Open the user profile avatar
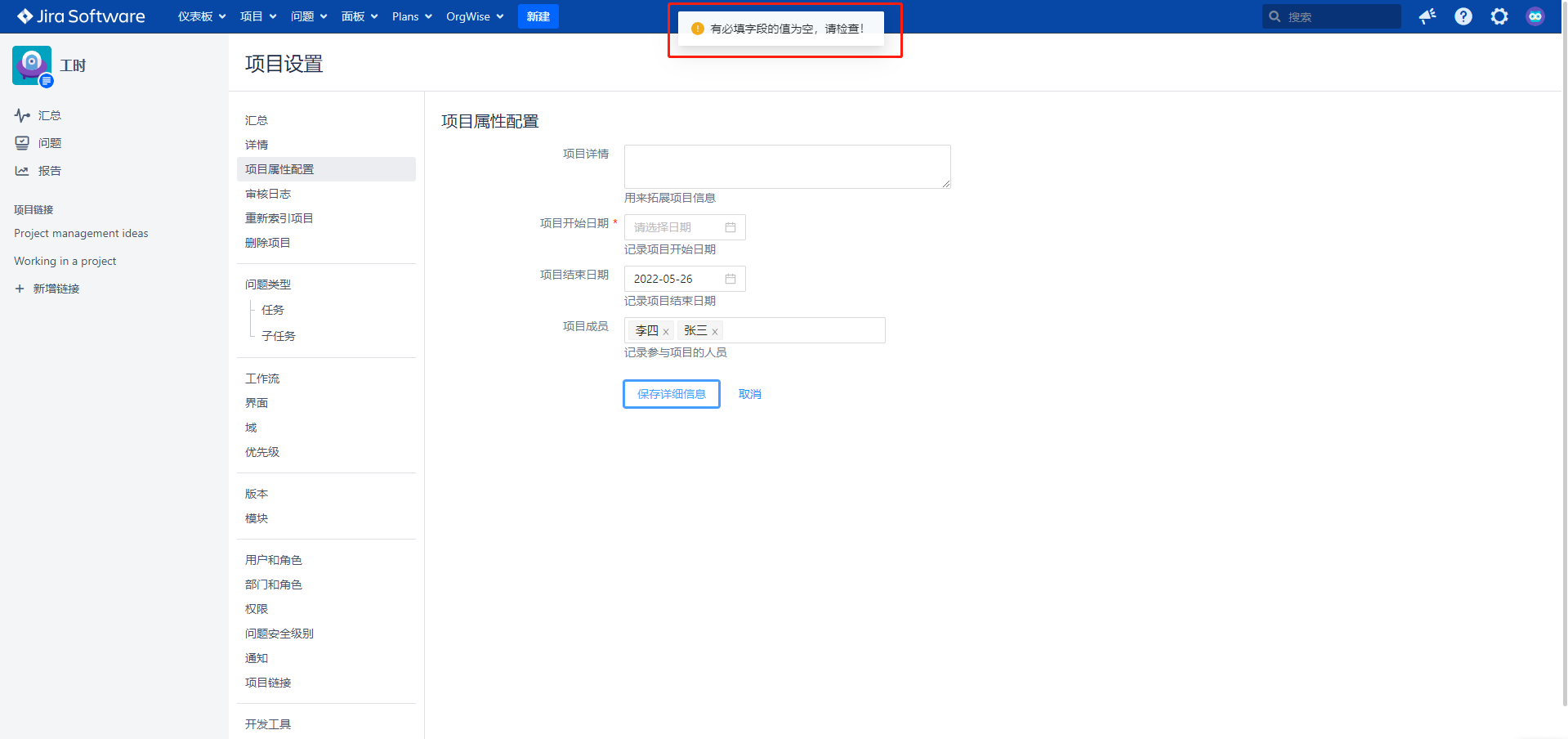This screenshot has width=1568, height=739. (1535, 16)
